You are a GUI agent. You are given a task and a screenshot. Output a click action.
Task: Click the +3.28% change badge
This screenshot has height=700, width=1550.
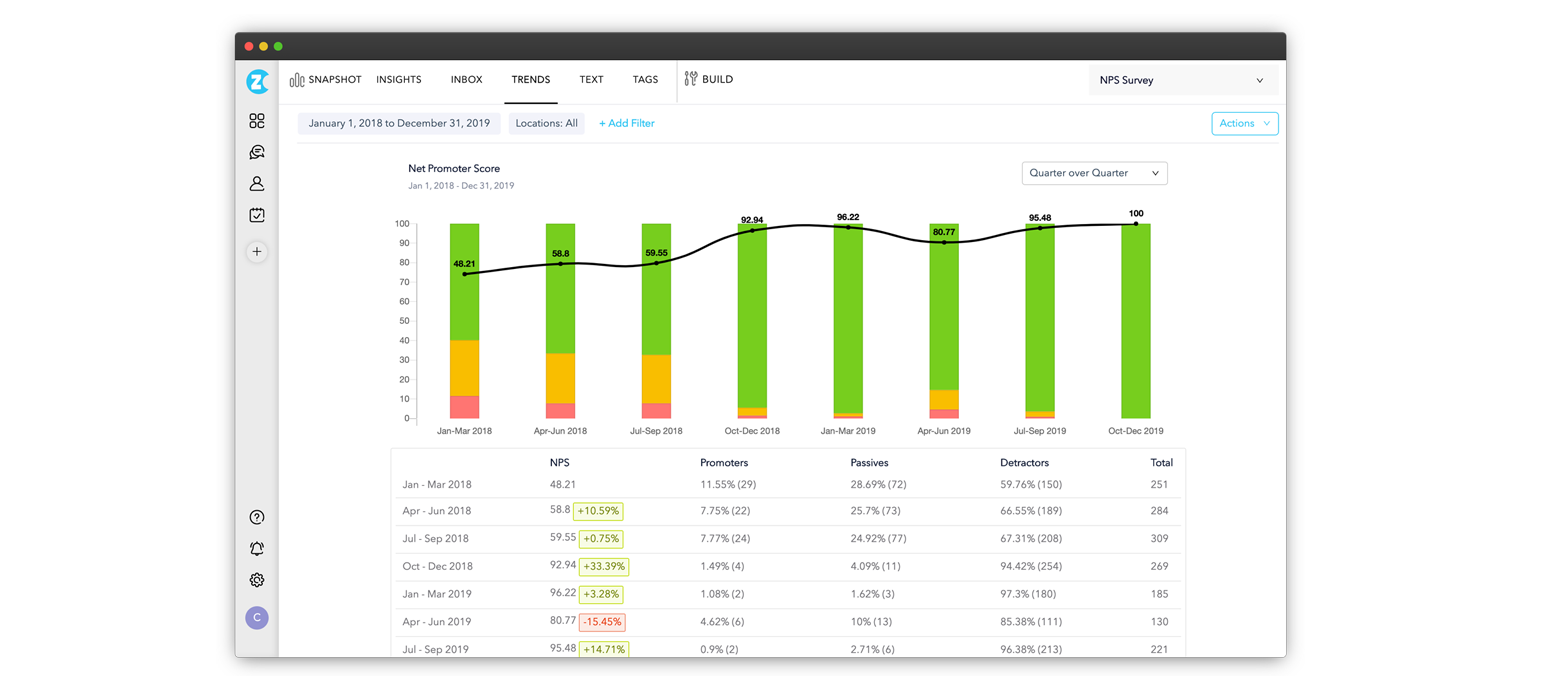[601, 594]
